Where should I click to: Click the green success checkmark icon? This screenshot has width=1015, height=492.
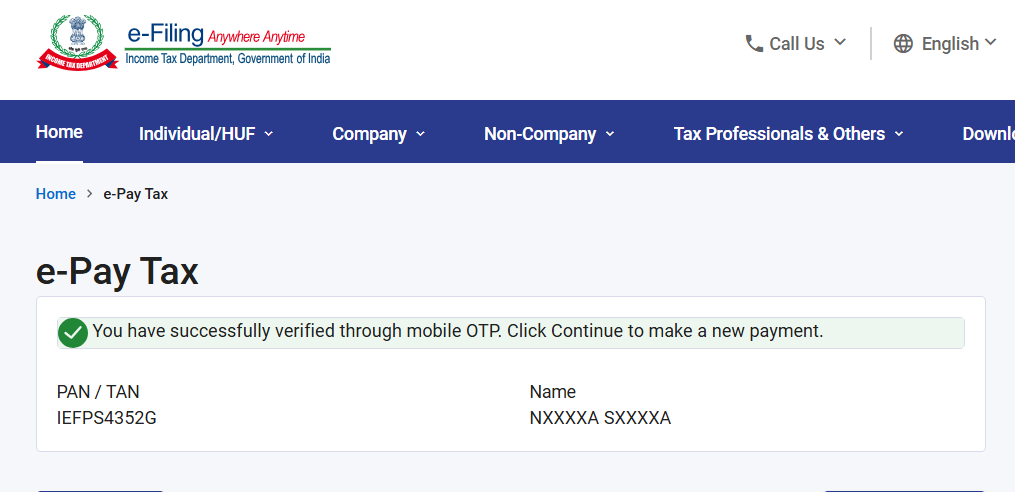(73, 333)
